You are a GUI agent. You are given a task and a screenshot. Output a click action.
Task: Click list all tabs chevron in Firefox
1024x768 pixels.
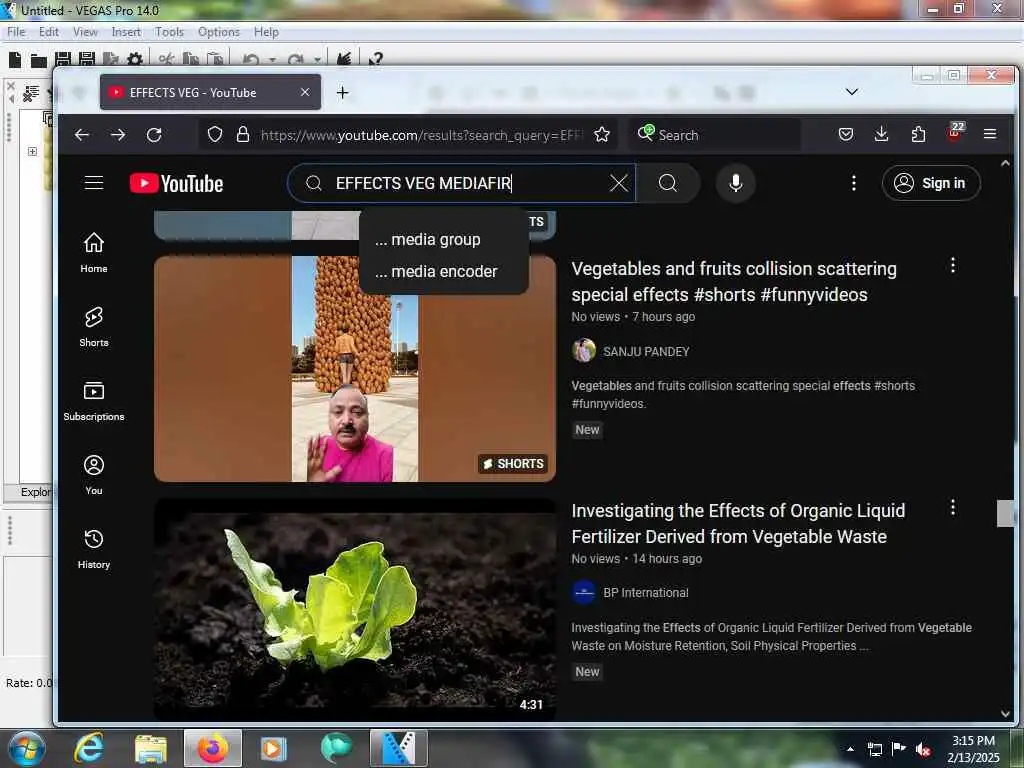pos(852,92)
